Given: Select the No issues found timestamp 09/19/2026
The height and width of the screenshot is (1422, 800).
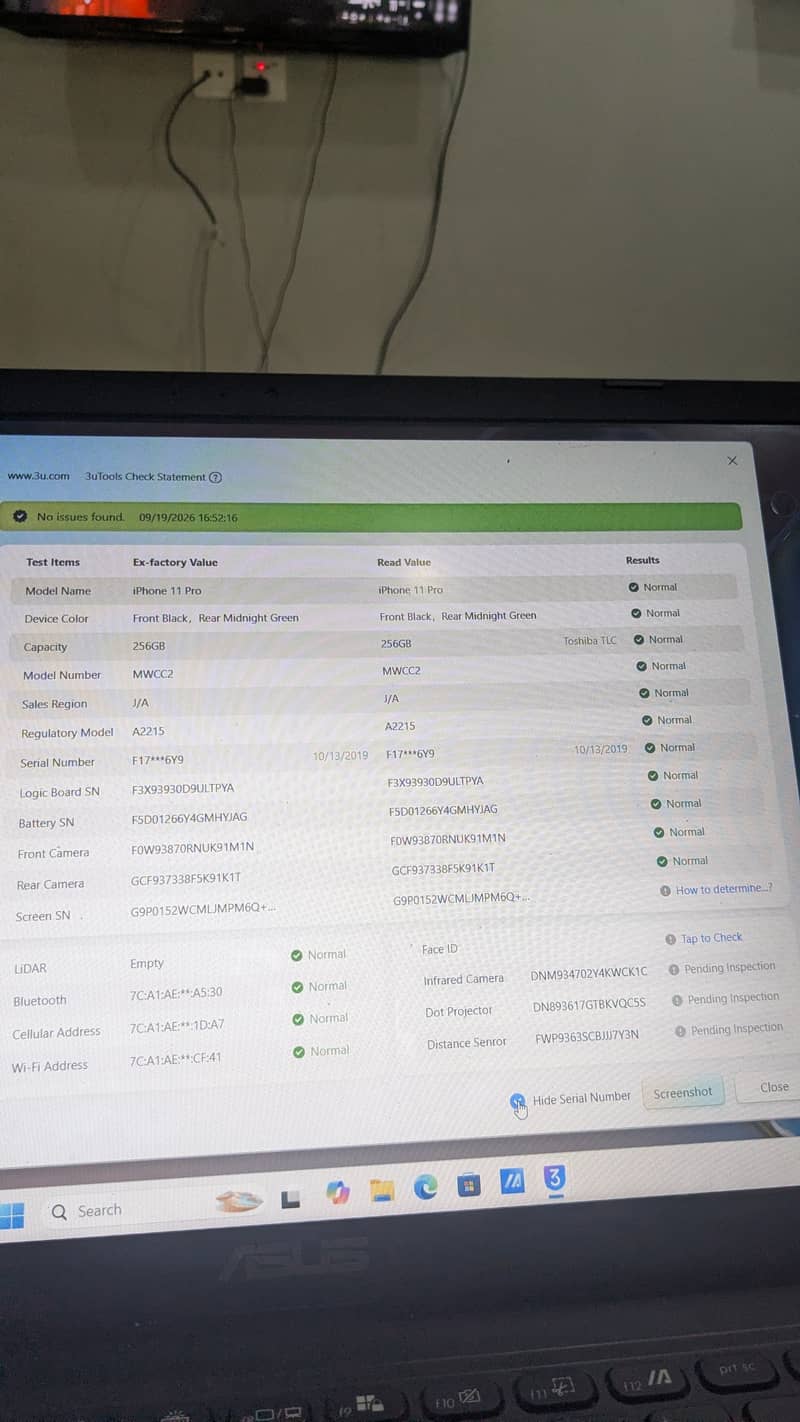Looking at the screenshot, I should tap(188, 517).
